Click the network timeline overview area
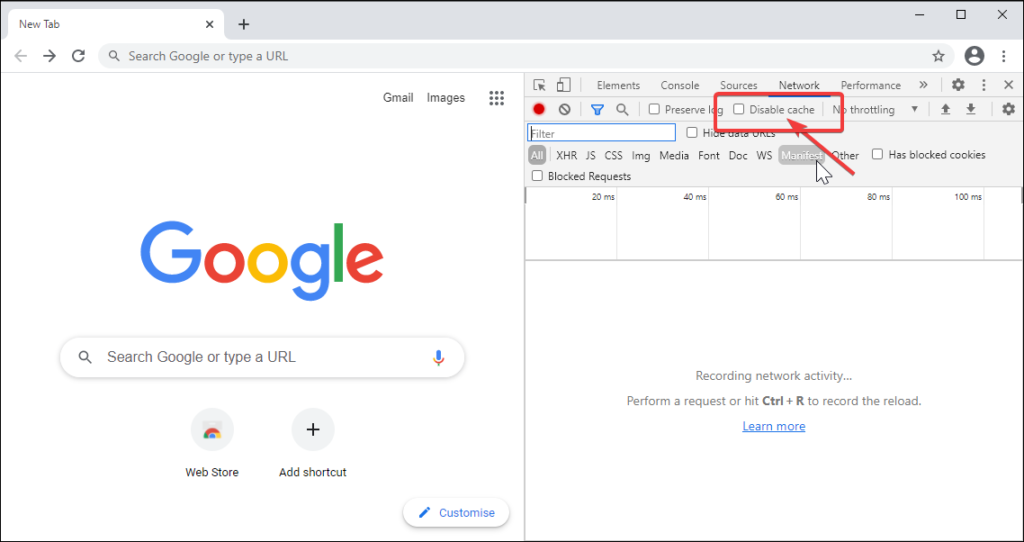Viewport: 1024px width, 542px height. (x=774, y=223)
